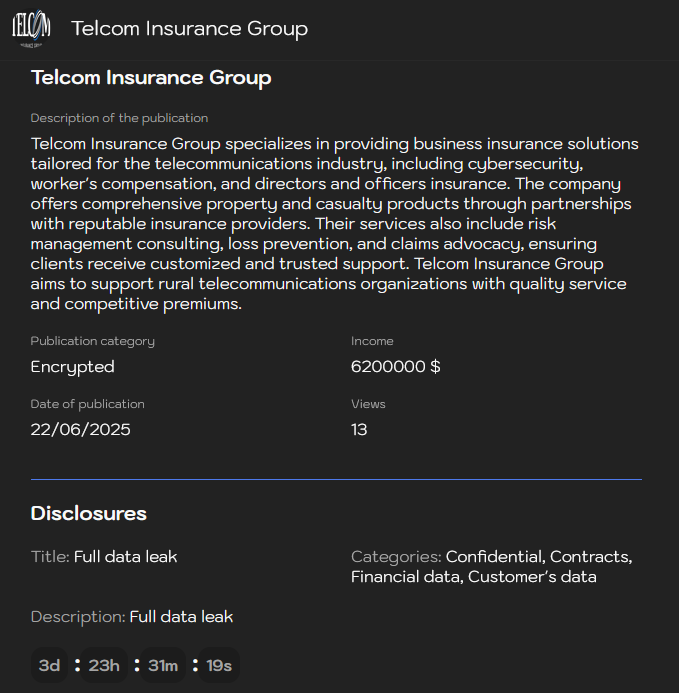
Task: Click the company description paragraph text
Action: click(335, 224)
